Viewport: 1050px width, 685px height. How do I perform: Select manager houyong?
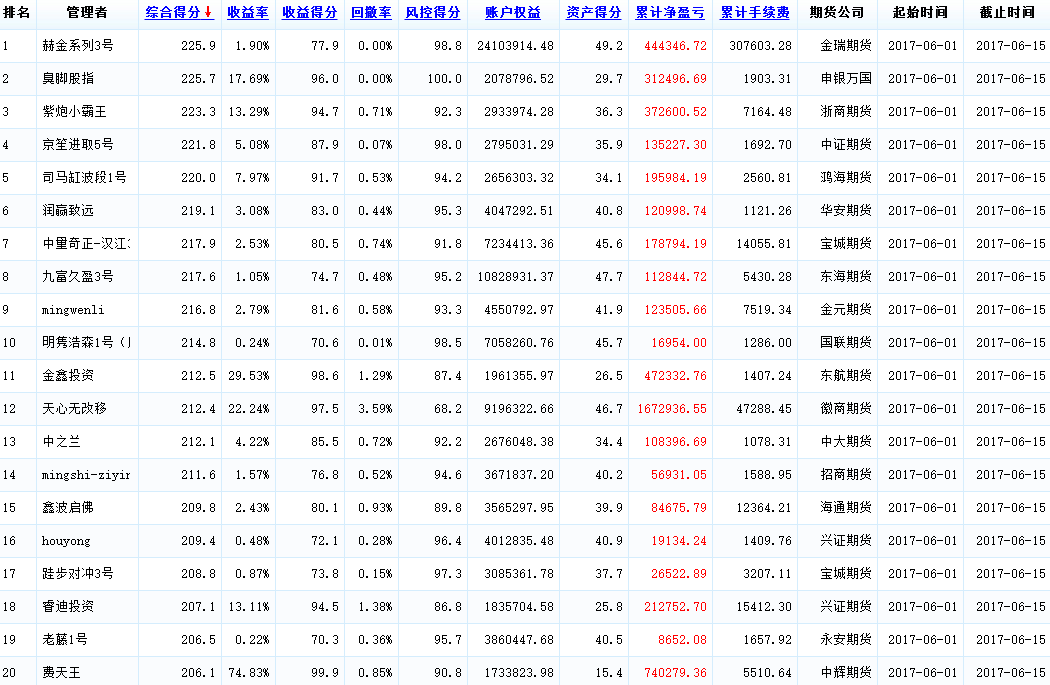click(x=66, y=540)
